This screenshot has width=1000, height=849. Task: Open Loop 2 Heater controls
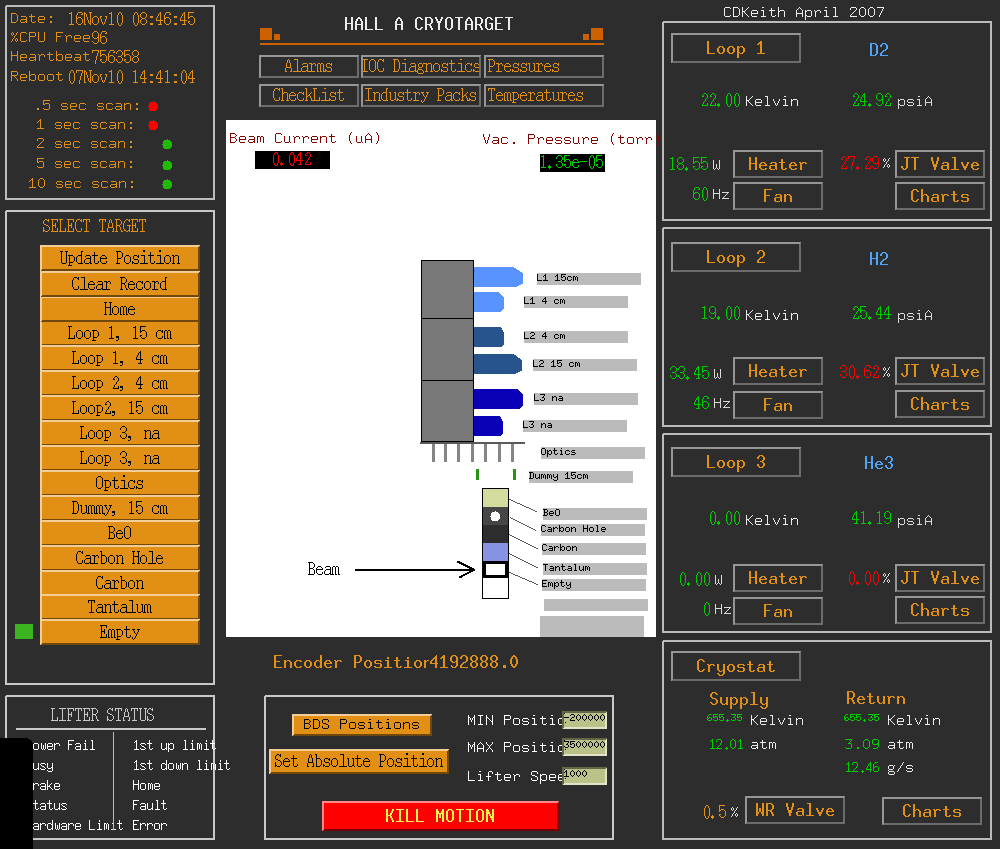pyautogui.click(x=777, y=371)
